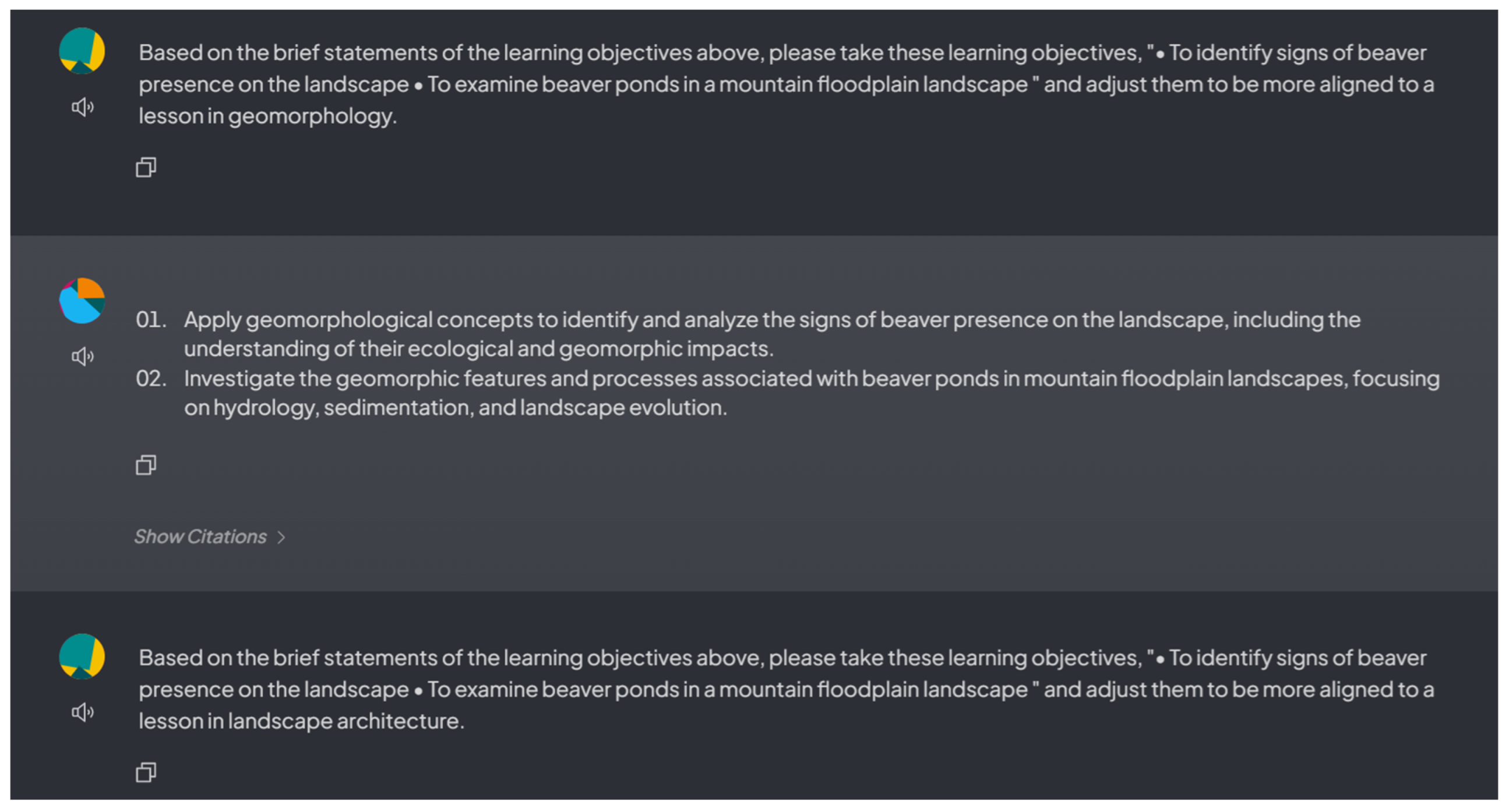Copy the assistant's numbered objectives response
This screenshot has width=1509, height=812.
coord(146,465)
